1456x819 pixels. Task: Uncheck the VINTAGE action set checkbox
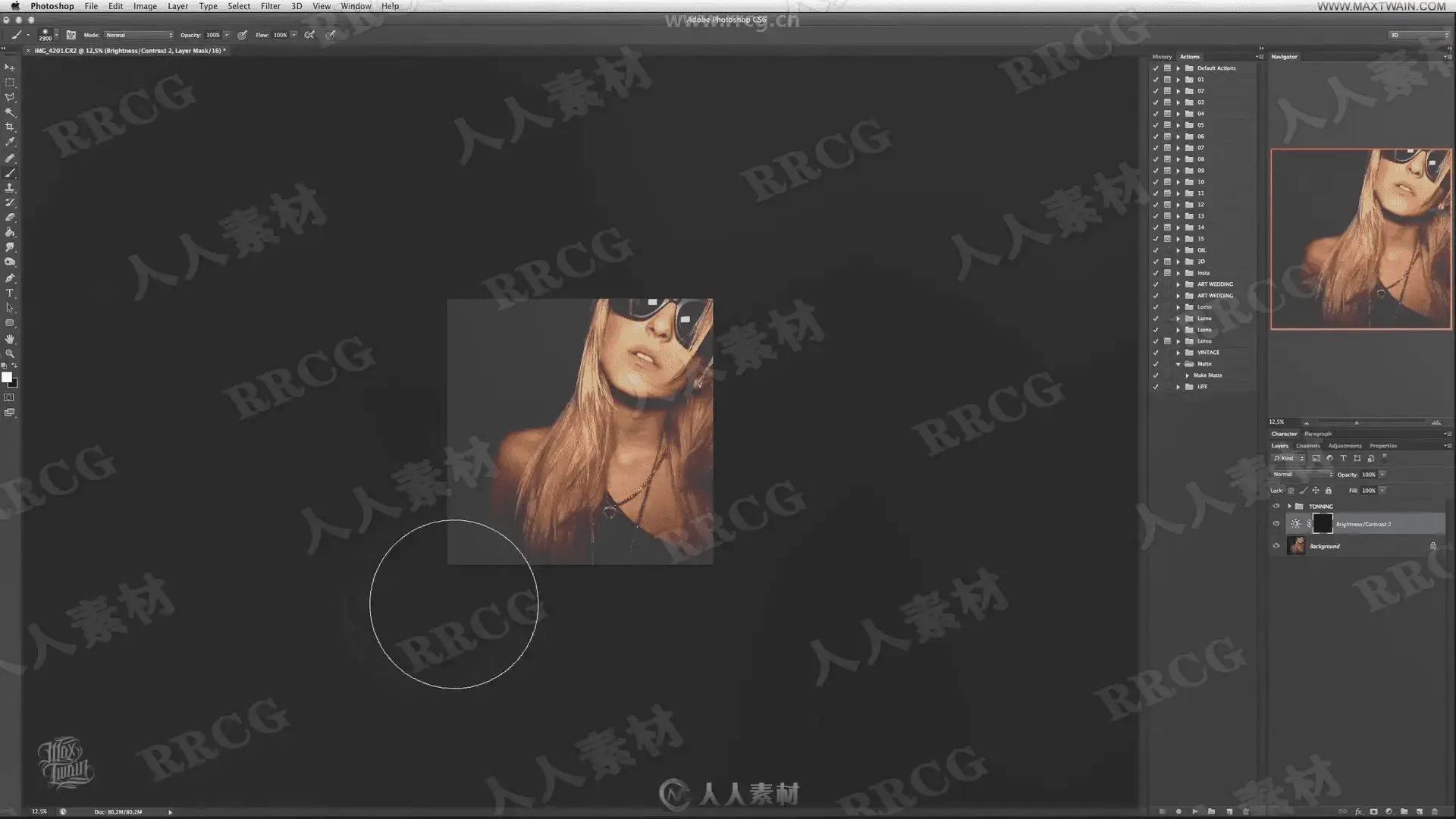pyautogui.click(x=1156, y=353)
